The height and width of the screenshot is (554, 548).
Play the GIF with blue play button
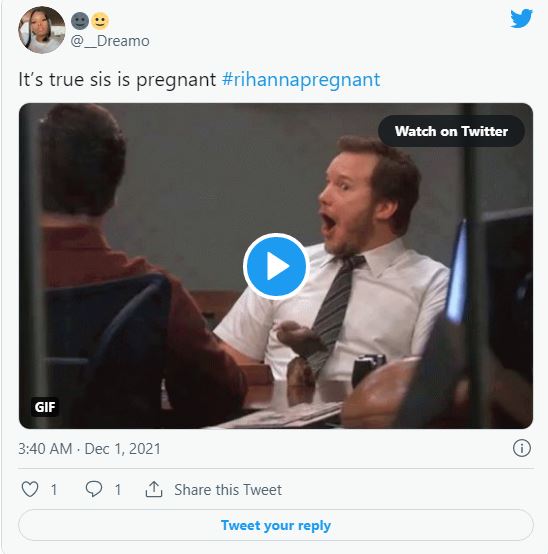click(276, 266)
